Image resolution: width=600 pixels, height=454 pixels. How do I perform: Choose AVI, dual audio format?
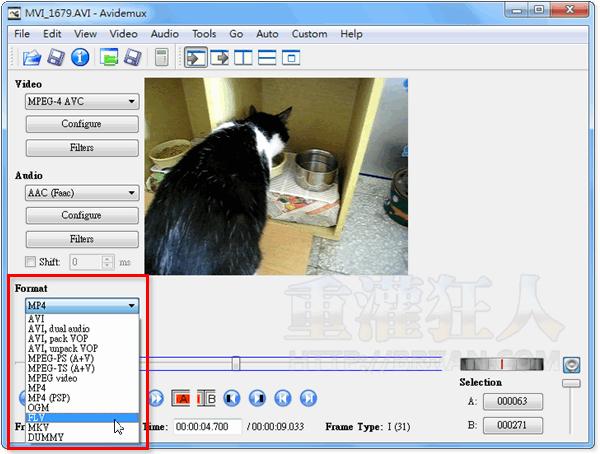82,328
